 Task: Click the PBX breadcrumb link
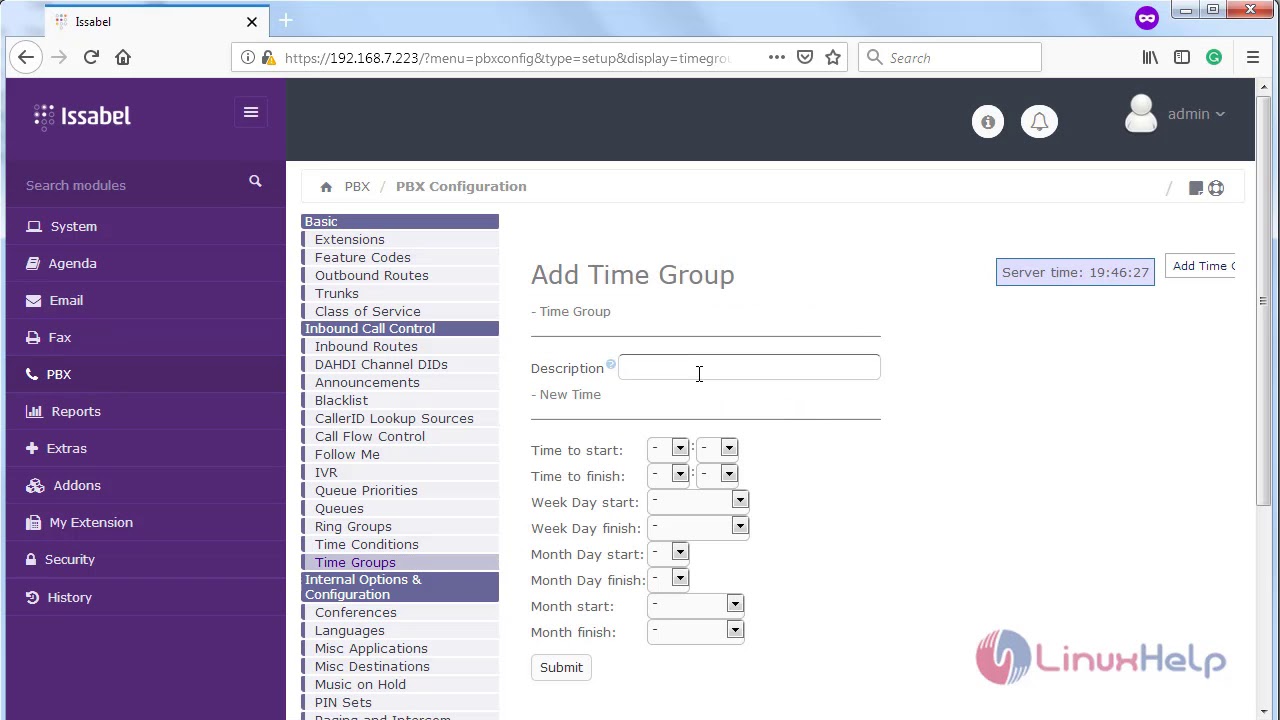pyautogui.click(x=357, y=187)
